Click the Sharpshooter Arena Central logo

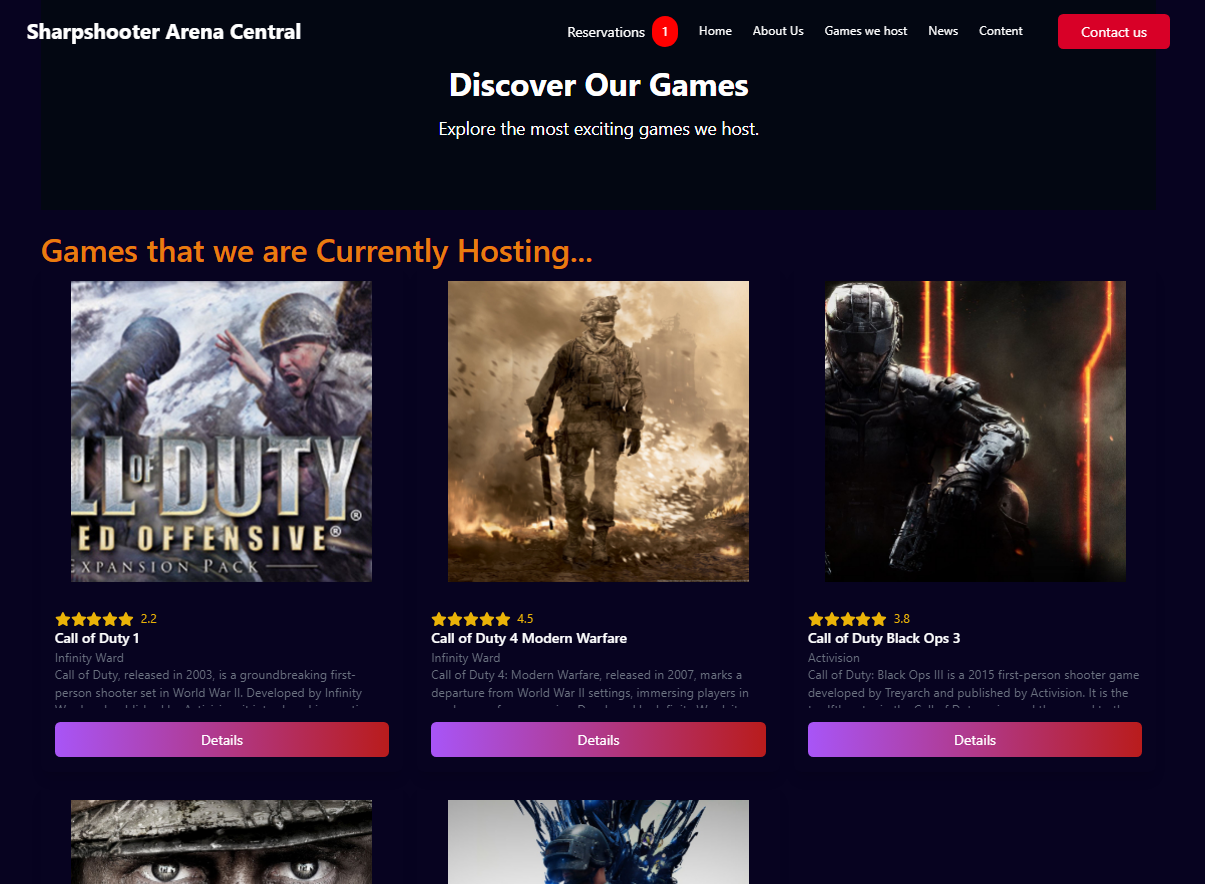163,31
